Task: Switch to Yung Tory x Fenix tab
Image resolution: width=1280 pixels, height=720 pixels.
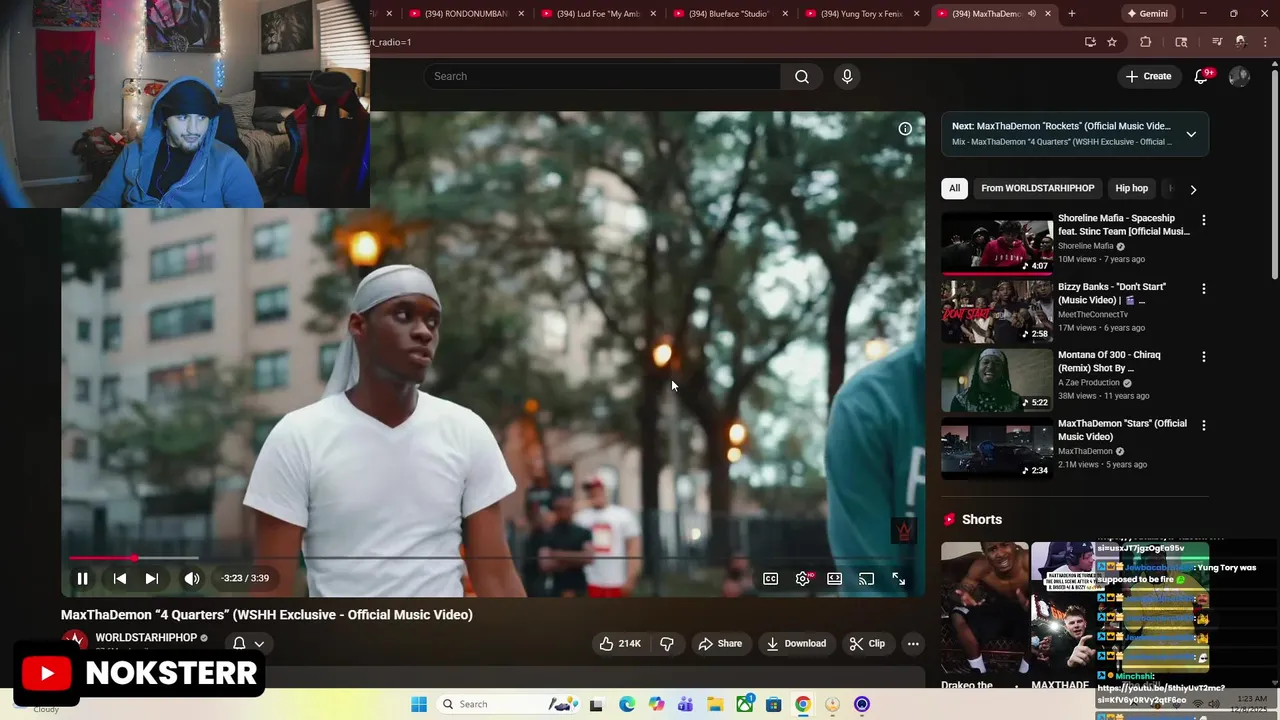Action: tap(862, 13)
